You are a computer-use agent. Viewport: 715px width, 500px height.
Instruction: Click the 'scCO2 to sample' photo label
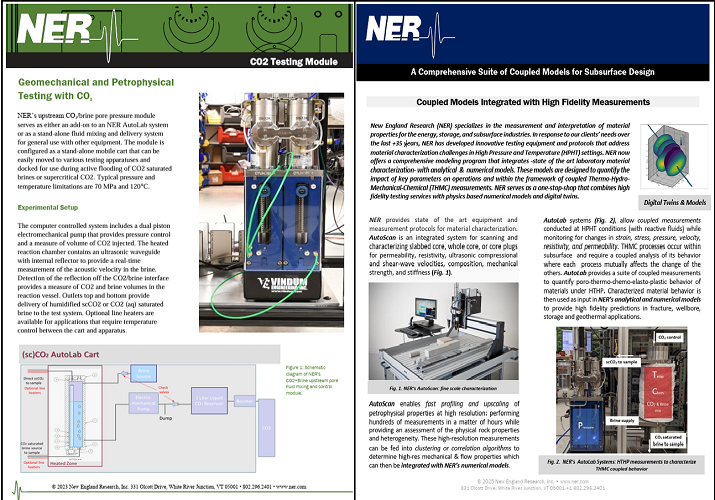pyautogui.click(x=622, y=362)
